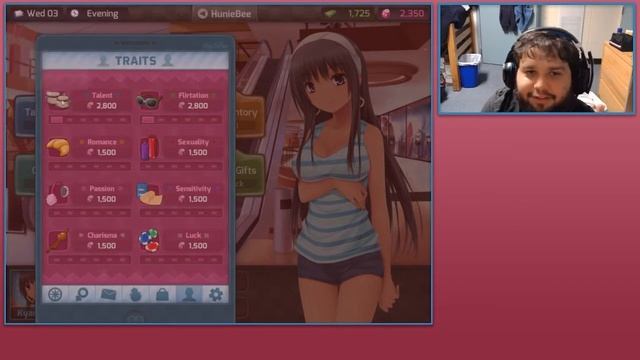Click the streamer webcam overlay
This screenshot has height=360, width=640.
pos(536,59)
